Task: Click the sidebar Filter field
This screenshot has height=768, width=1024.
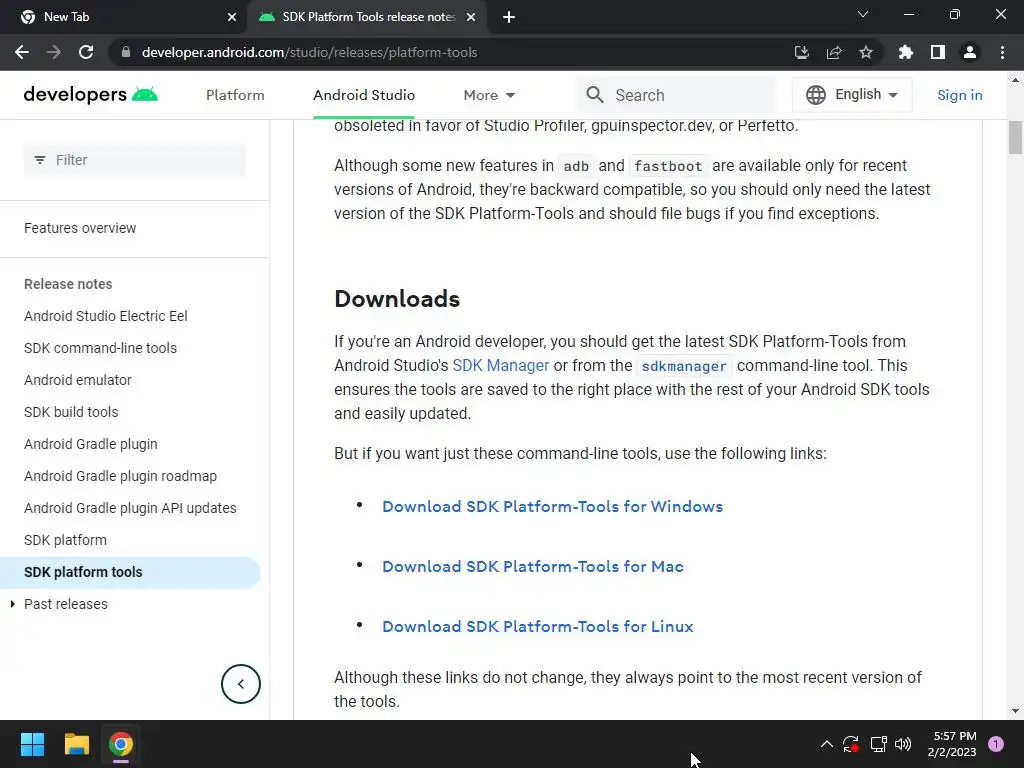Action: coord(135,160)
